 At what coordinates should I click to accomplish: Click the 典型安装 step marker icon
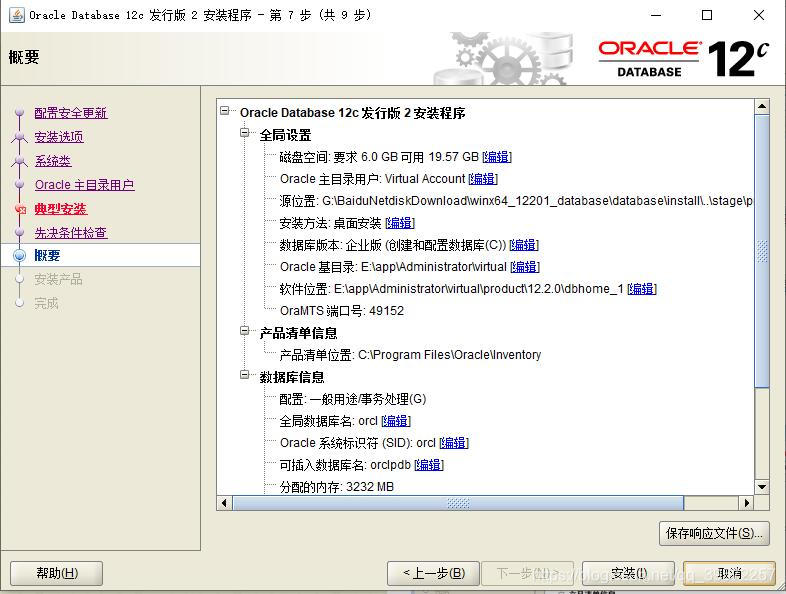point(20,209)
